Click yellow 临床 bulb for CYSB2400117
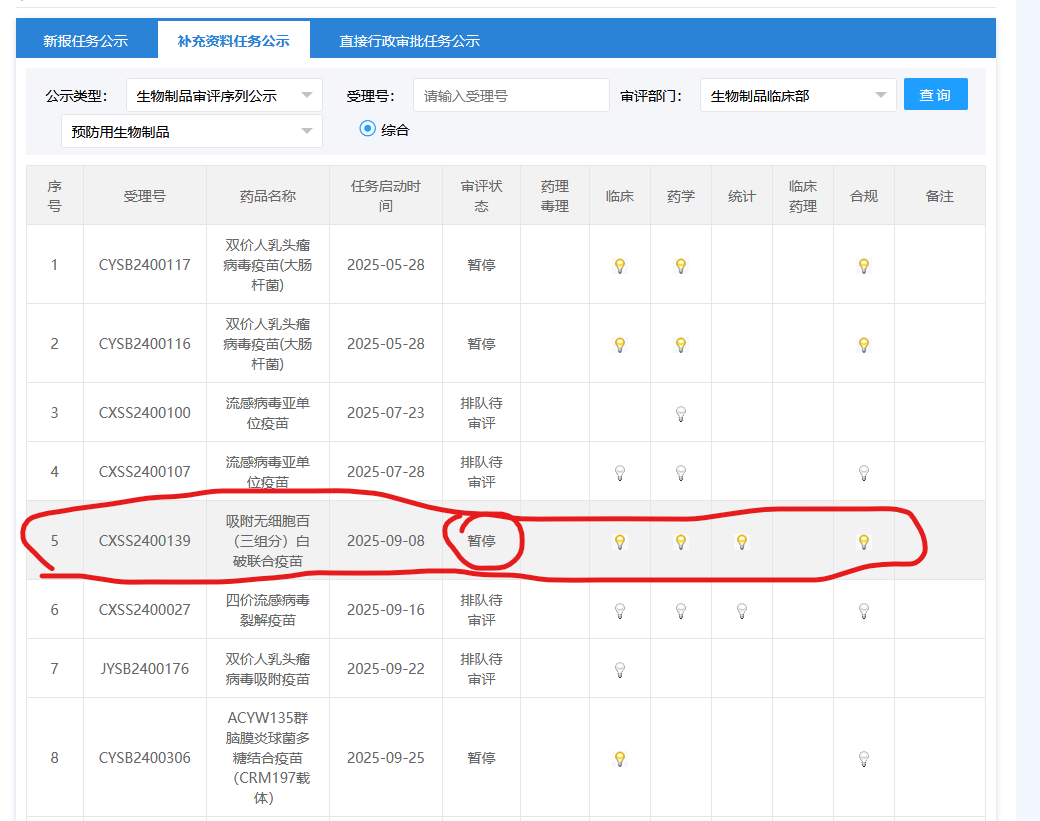This screenshot has width=1040, height=821. [619, 266]
